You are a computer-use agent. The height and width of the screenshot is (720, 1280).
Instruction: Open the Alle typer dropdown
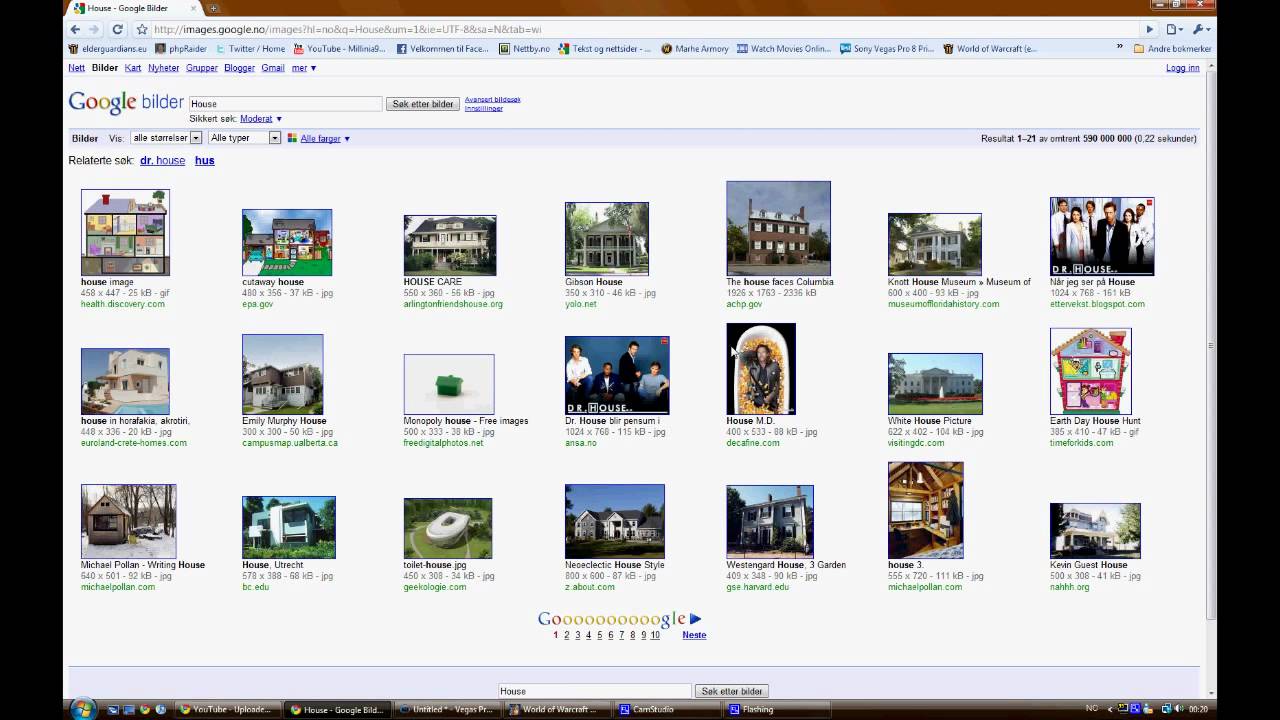pos(244,138)
